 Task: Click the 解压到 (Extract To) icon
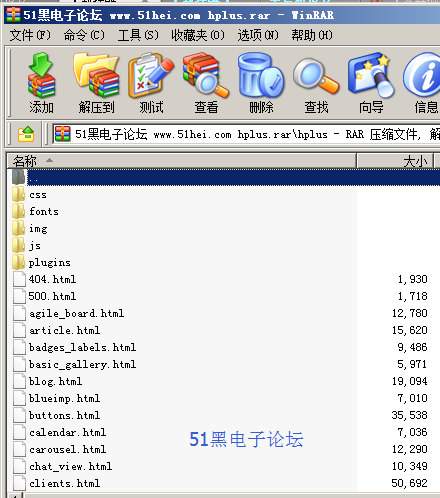tap(96, 83)
